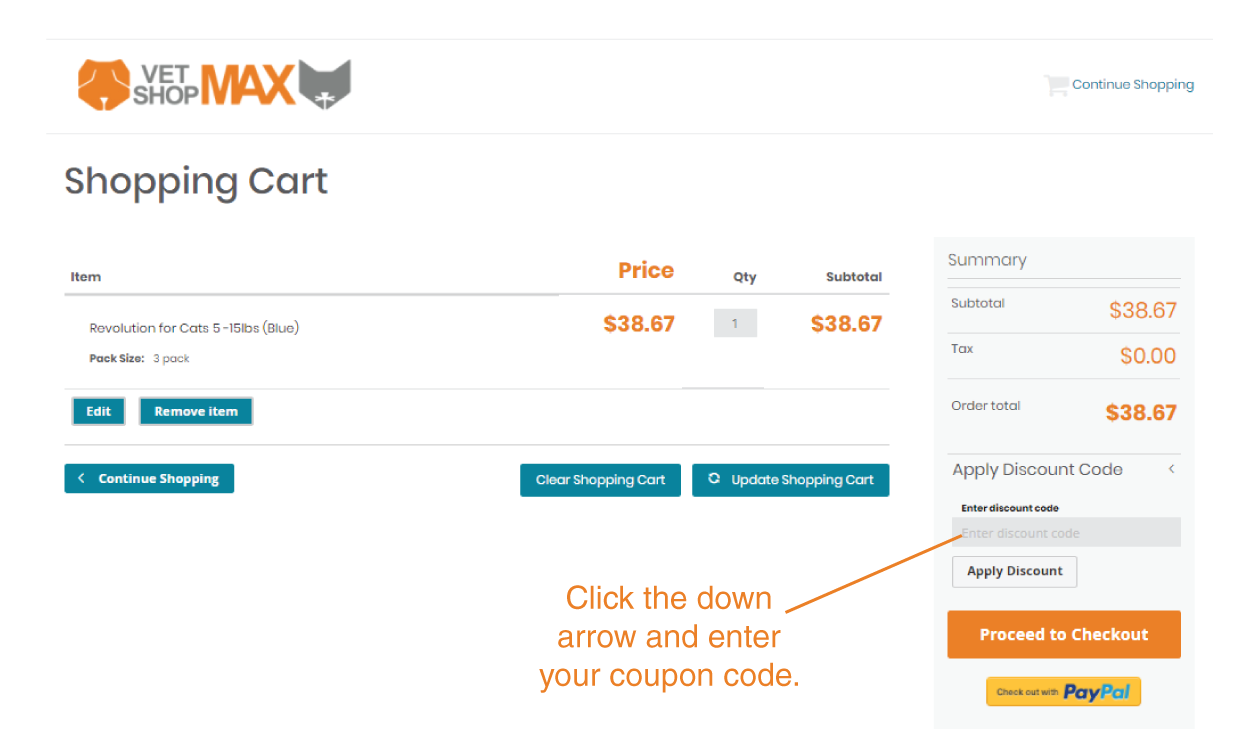Viewport: 1240px width, 756px height.
Task: Click the left chevron on Continue Shopping button
Action: coord(82,478)
